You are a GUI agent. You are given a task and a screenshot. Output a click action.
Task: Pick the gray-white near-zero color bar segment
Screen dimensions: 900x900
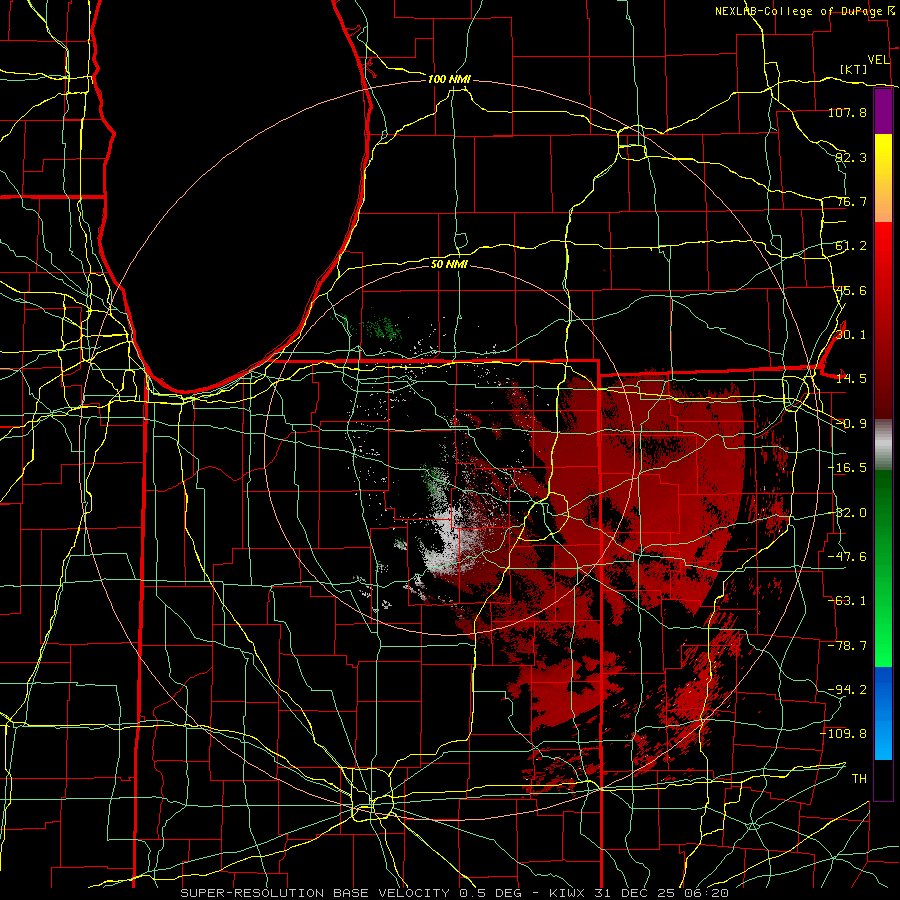(x=883, y=445)
